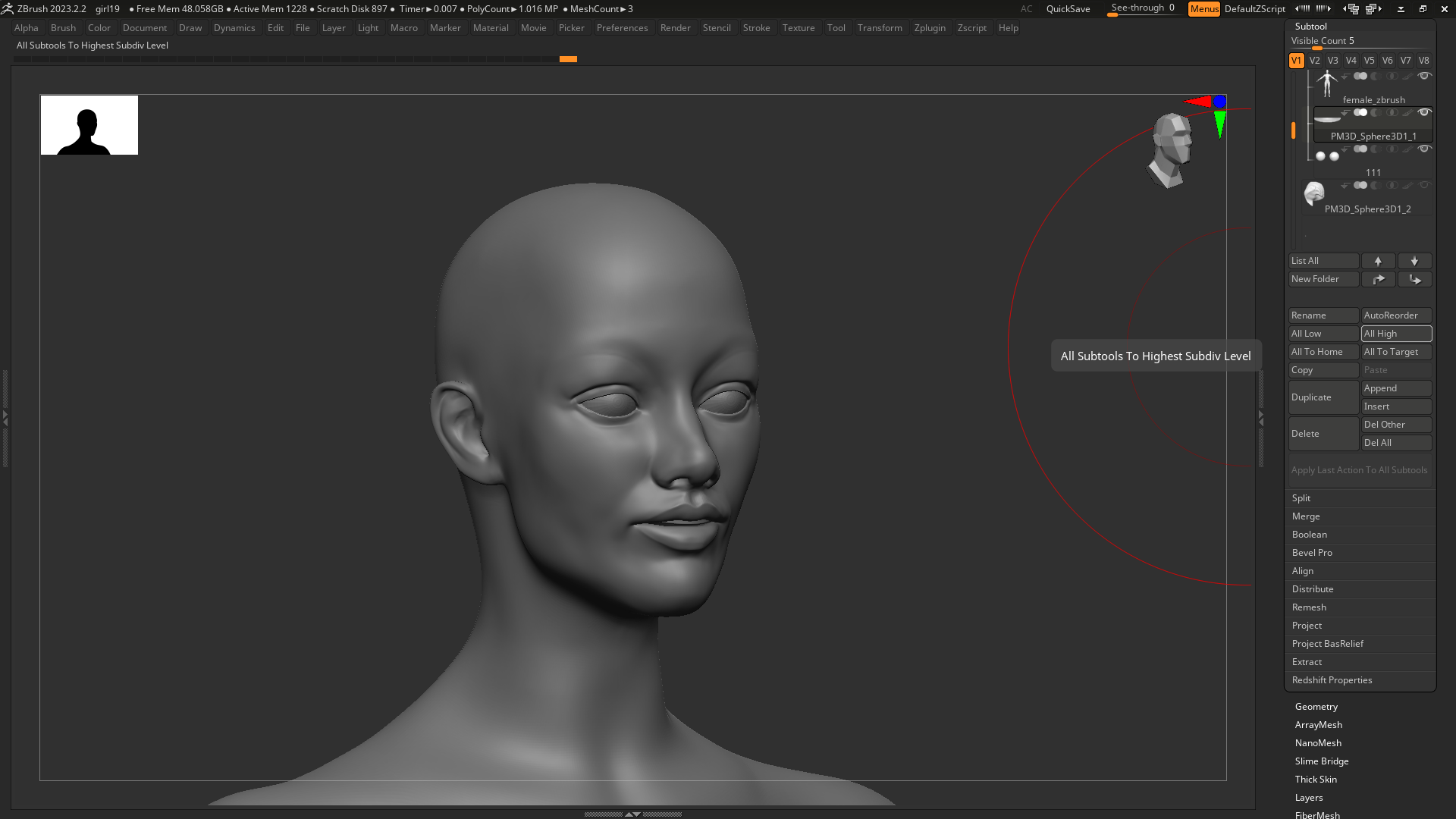This screenshot has height=819, width=1456.
Task: Toggle visibility eye of PM3D_Sphere3D1_2 subtool
Action: pos(1424,185)
